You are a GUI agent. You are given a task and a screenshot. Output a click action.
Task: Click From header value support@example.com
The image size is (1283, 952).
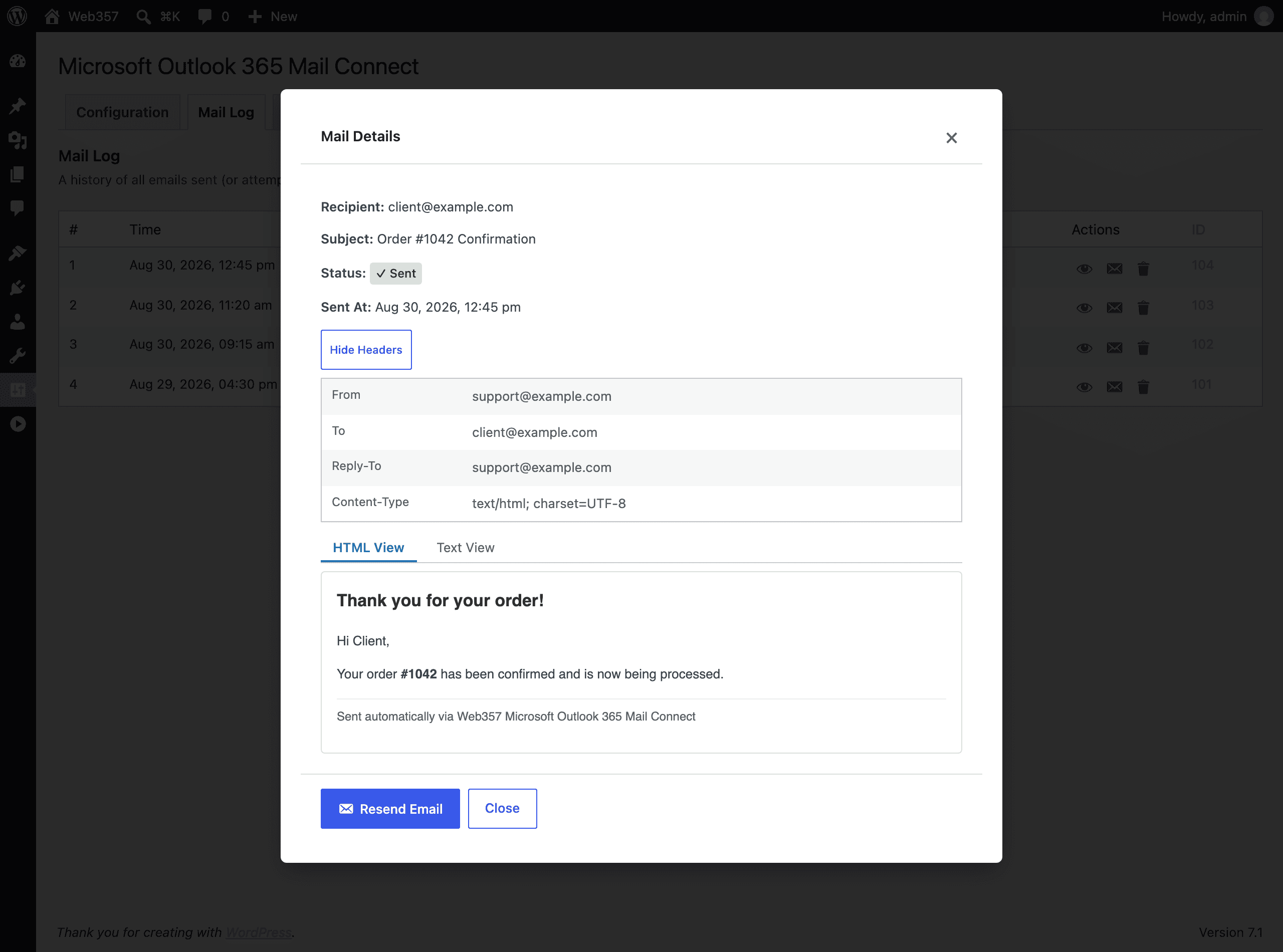click(542, 396)
